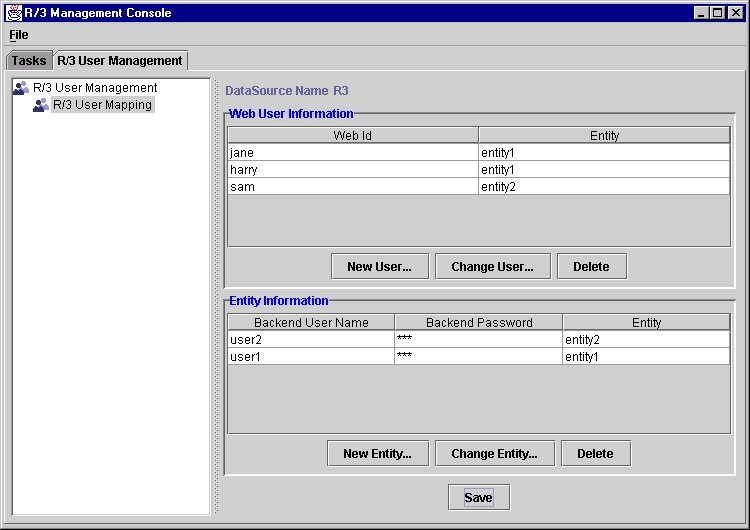Click the Java app icon in title bar

point(14,13)
